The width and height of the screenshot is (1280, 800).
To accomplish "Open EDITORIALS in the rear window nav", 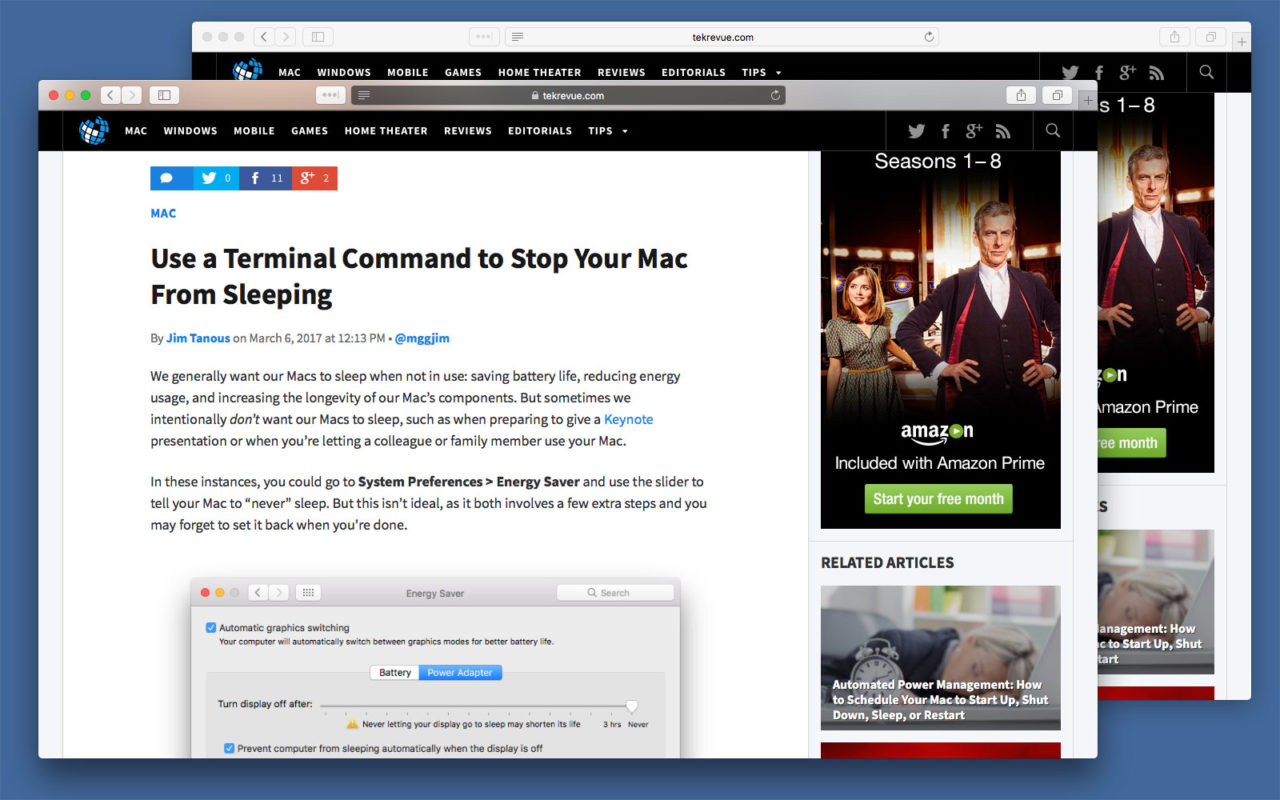I will [694, 72].
